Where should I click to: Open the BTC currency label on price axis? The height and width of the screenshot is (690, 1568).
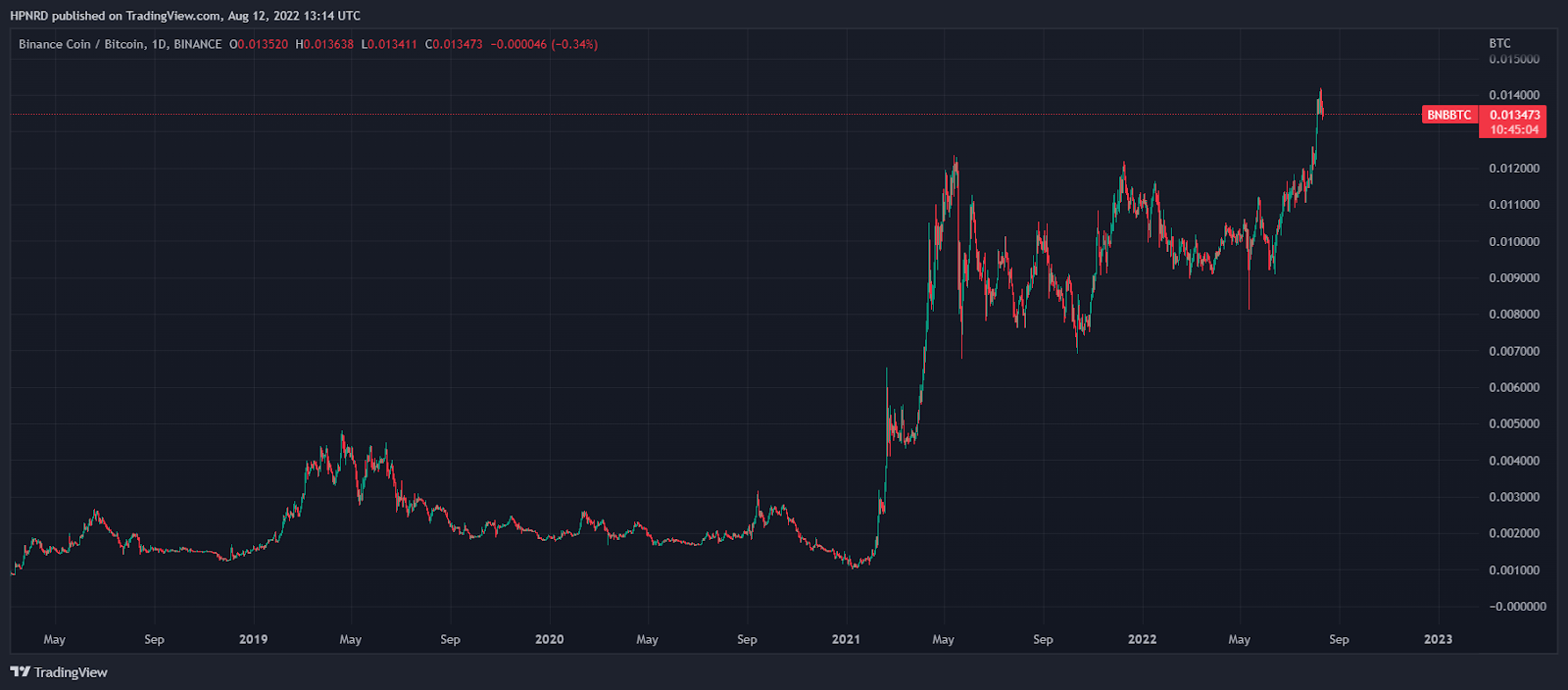tap(1499, 43)
